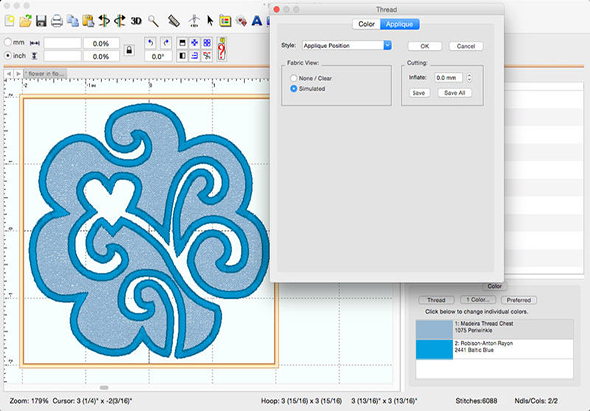Select the lettering A tool
Screen dimensions: 590x411
pos(257,21)
